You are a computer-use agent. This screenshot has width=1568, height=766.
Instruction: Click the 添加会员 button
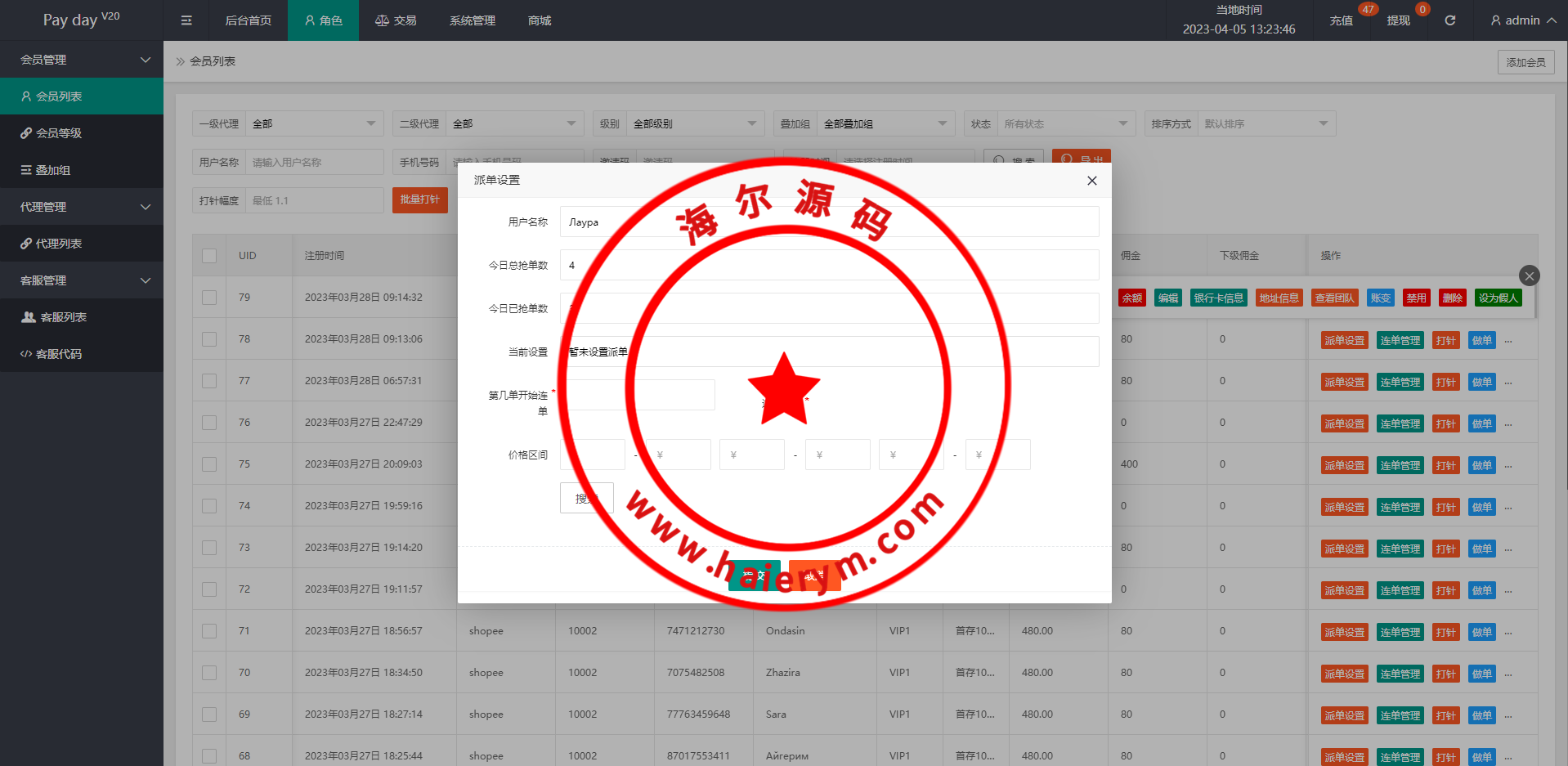coord(1525,62)
